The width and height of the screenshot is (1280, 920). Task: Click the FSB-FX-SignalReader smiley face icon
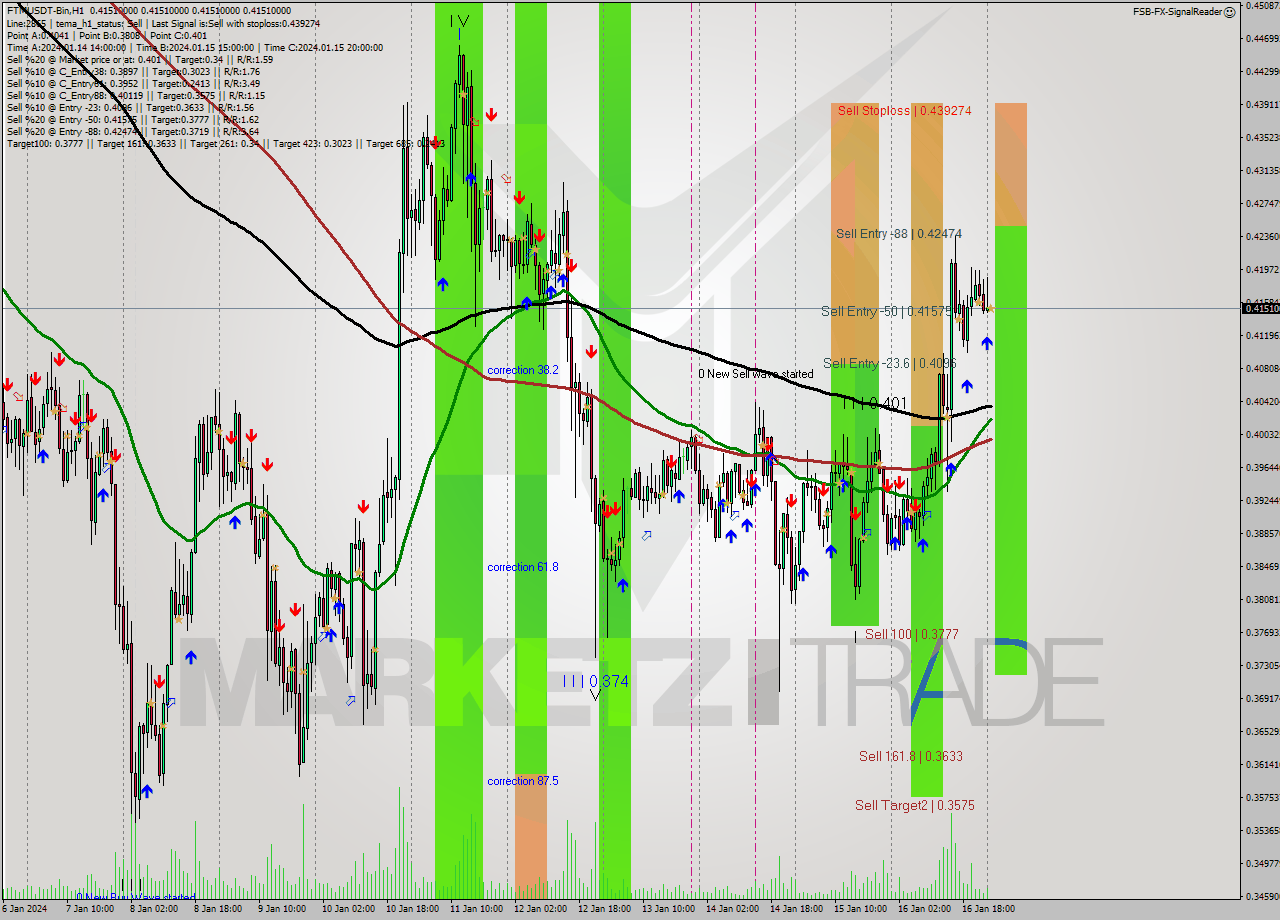[1229, 12]
